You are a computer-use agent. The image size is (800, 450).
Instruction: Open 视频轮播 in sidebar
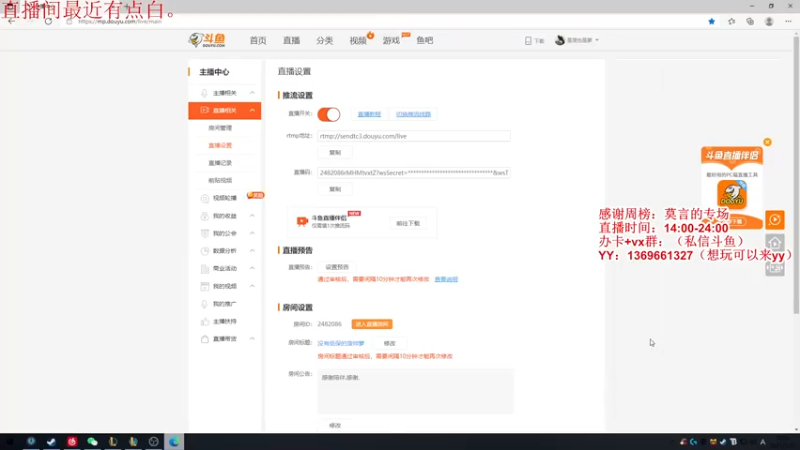[x=224, y=198]
